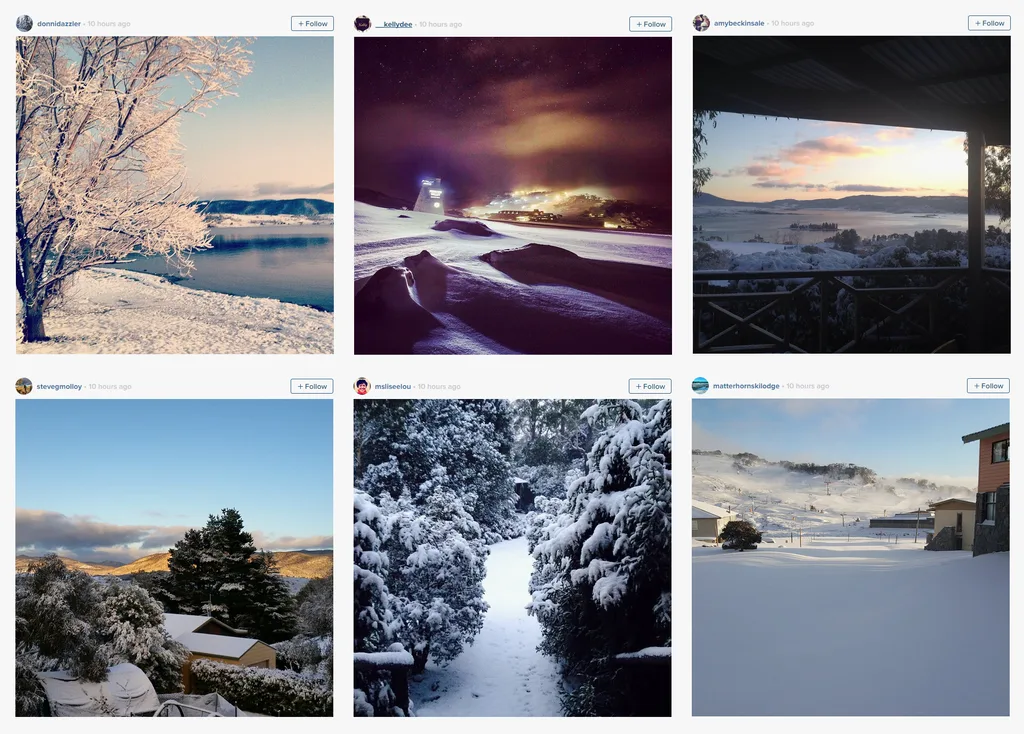The width and height of the screenshot is (1024, 734).
Task: View the snowy garden path photo
Action: (512, 558)
